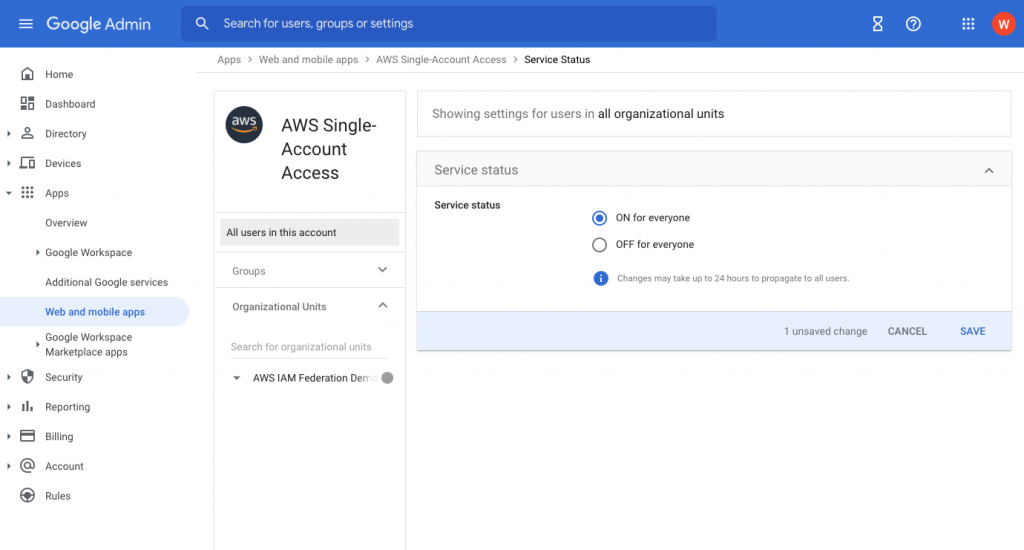1024x550 pixels.
Task: Select All users in this account
Action: point(310,233)
